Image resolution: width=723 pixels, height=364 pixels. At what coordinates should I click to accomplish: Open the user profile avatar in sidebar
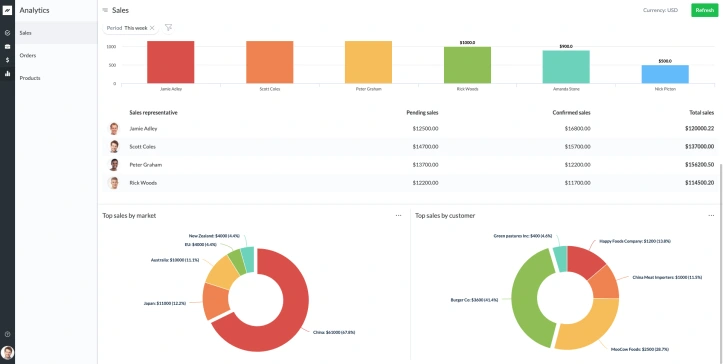tap(7, 353)
